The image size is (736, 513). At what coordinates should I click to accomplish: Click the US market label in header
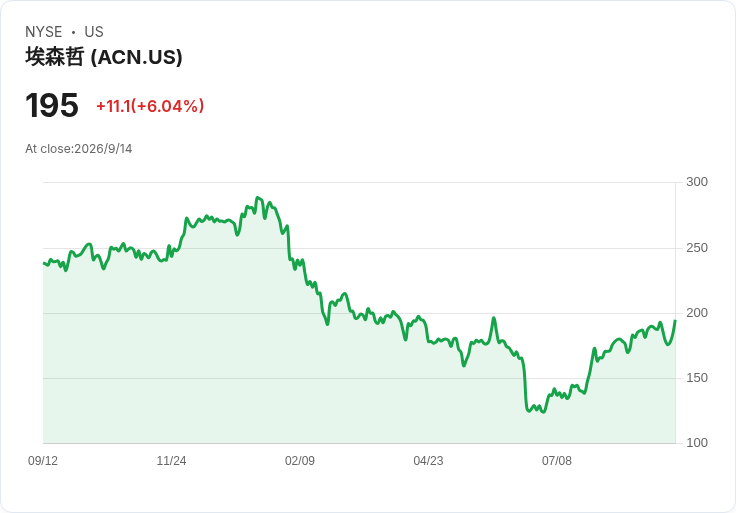(94, 32)
